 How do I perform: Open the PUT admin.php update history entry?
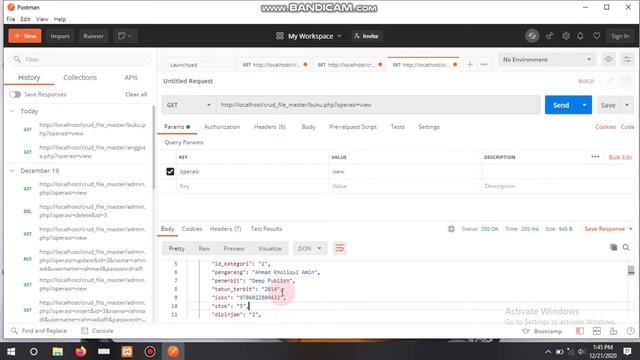92,260
